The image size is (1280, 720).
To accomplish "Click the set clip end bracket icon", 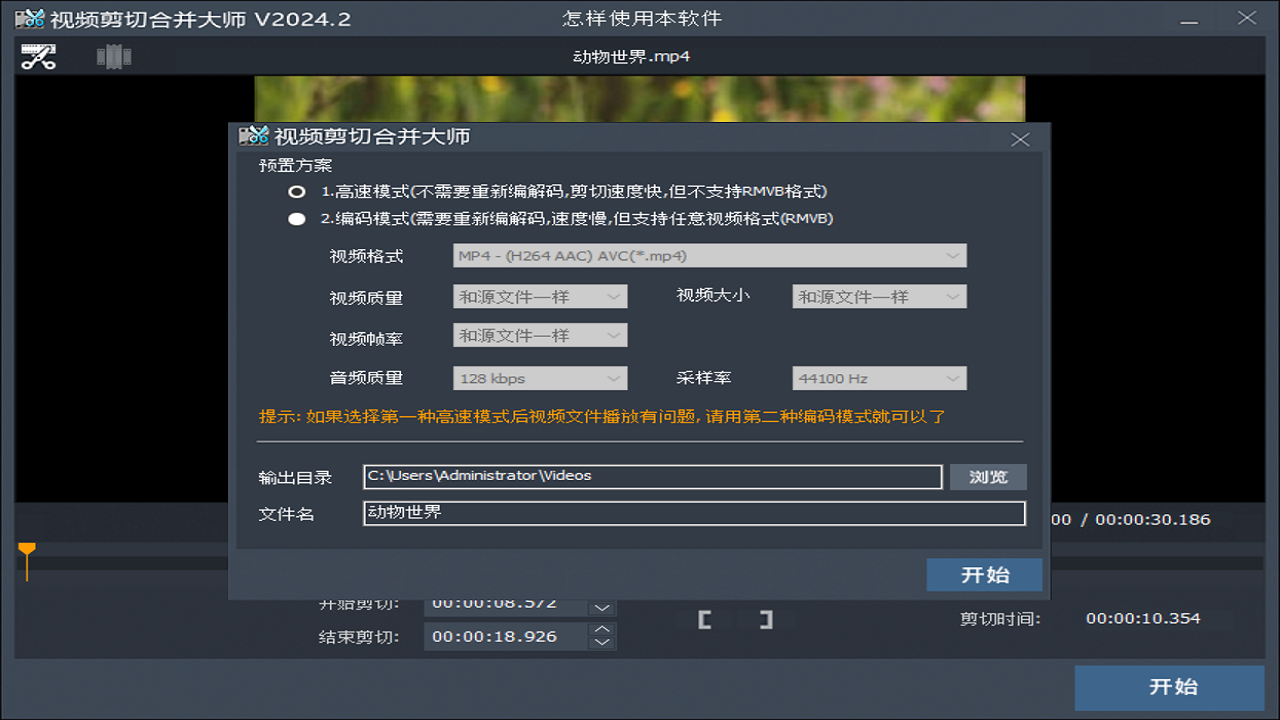I will tap(765, 619).
